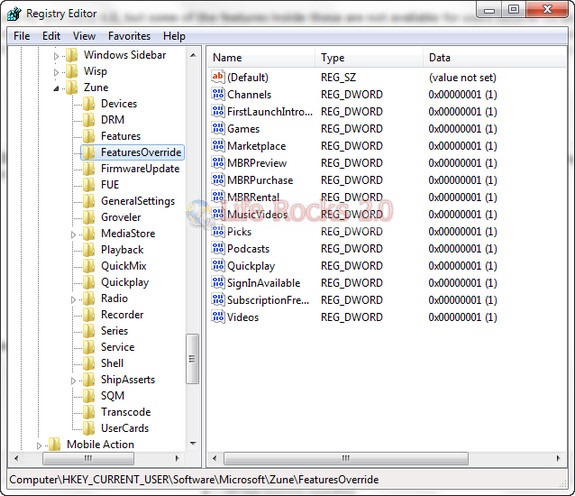Click the DWORD icon beside Quickplay value
Viewport: 575px width, 496px height.
coord(218,265)
